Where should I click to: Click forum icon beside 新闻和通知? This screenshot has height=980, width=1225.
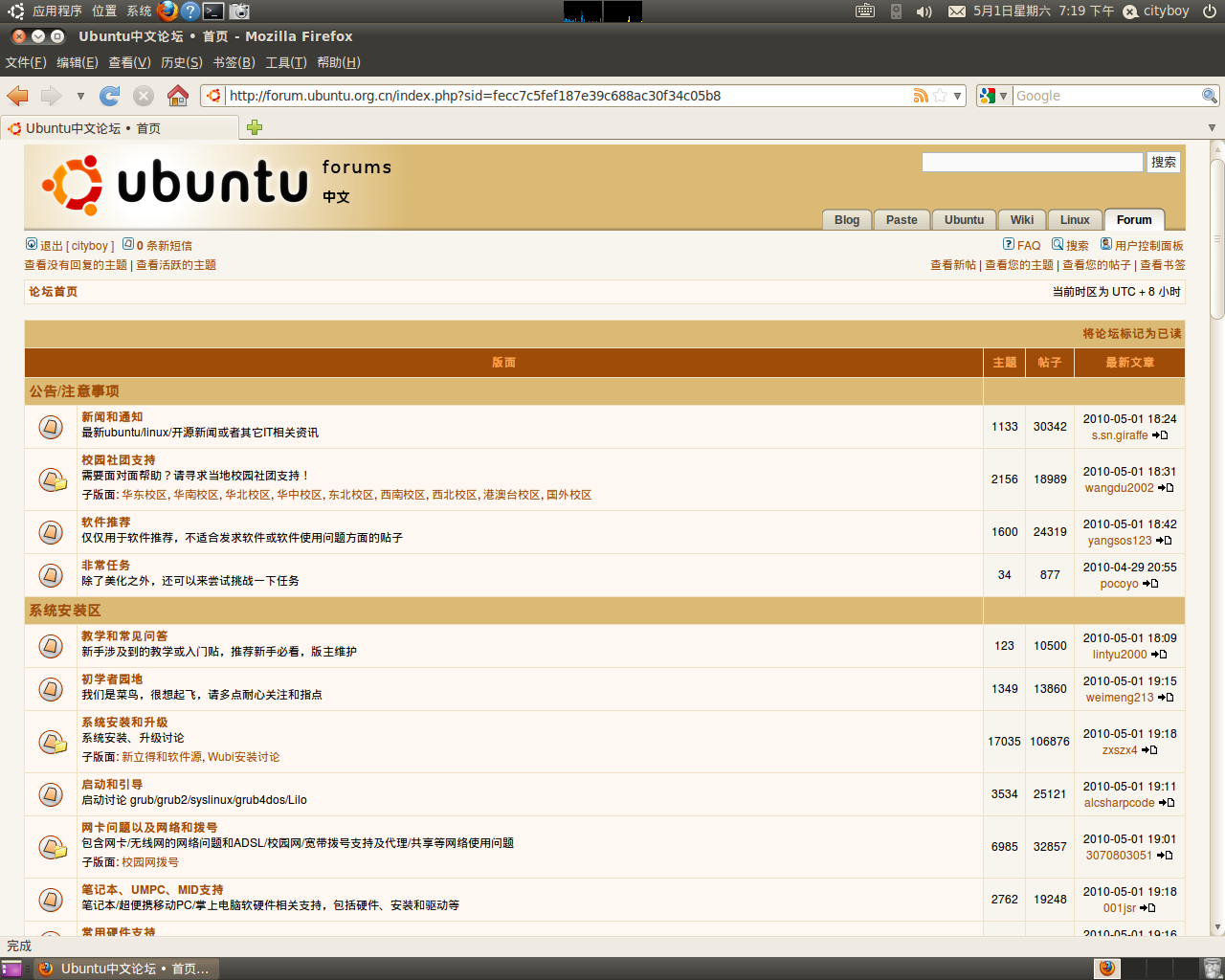pyautogui.click(x=51, y=427)
